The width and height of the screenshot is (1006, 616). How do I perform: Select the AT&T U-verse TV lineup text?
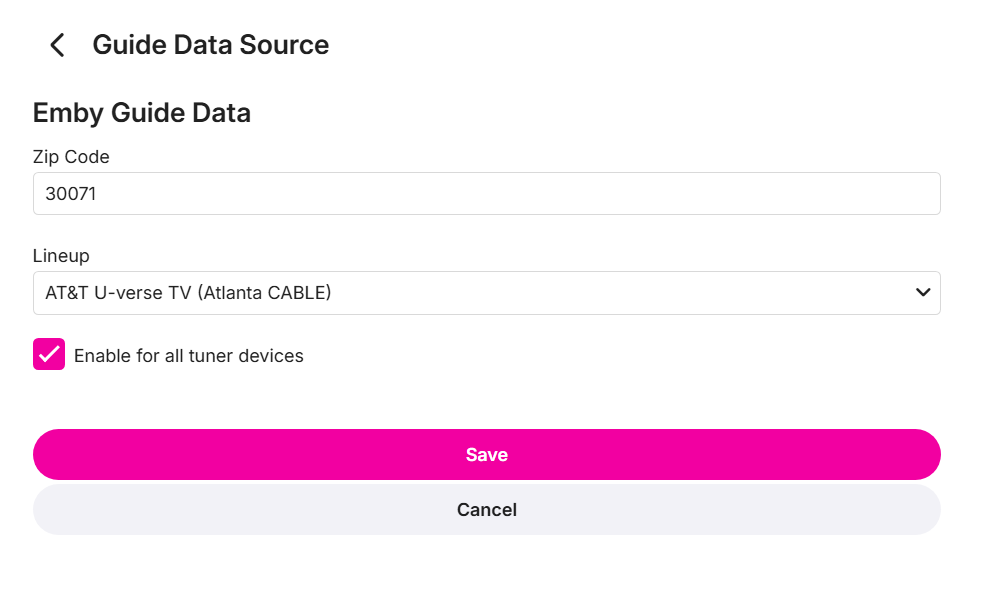[x=118, y=293]
